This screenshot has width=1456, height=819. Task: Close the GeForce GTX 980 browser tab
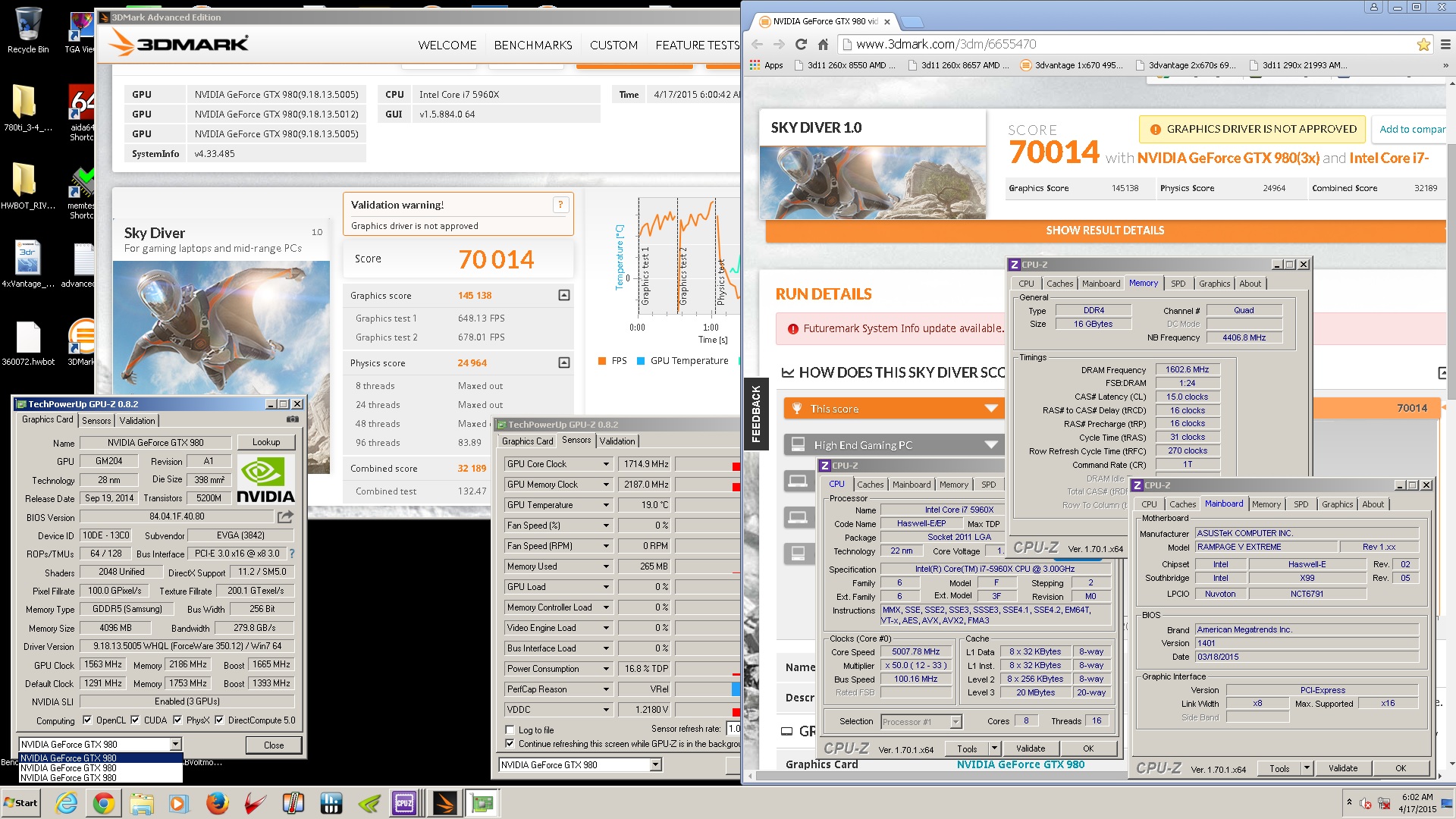pyautogui.click(x=886, y=21)
